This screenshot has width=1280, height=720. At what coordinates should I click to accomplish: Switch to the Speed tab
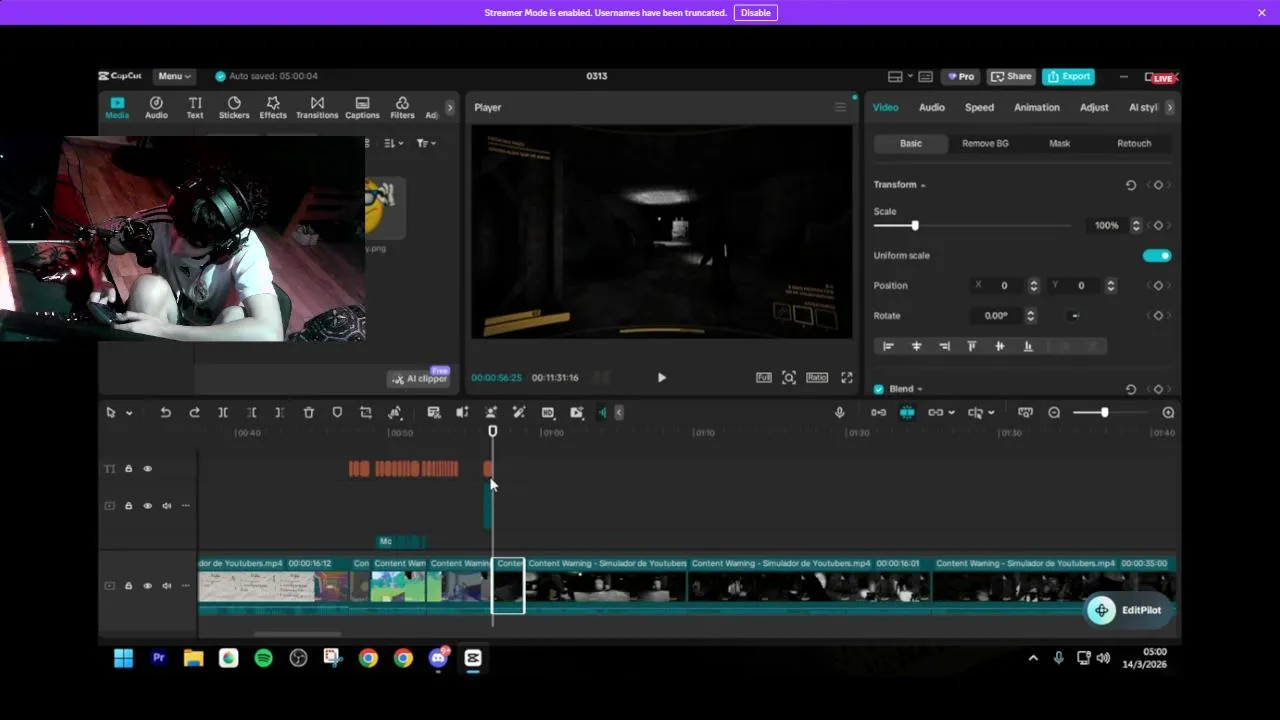point(979,107)
